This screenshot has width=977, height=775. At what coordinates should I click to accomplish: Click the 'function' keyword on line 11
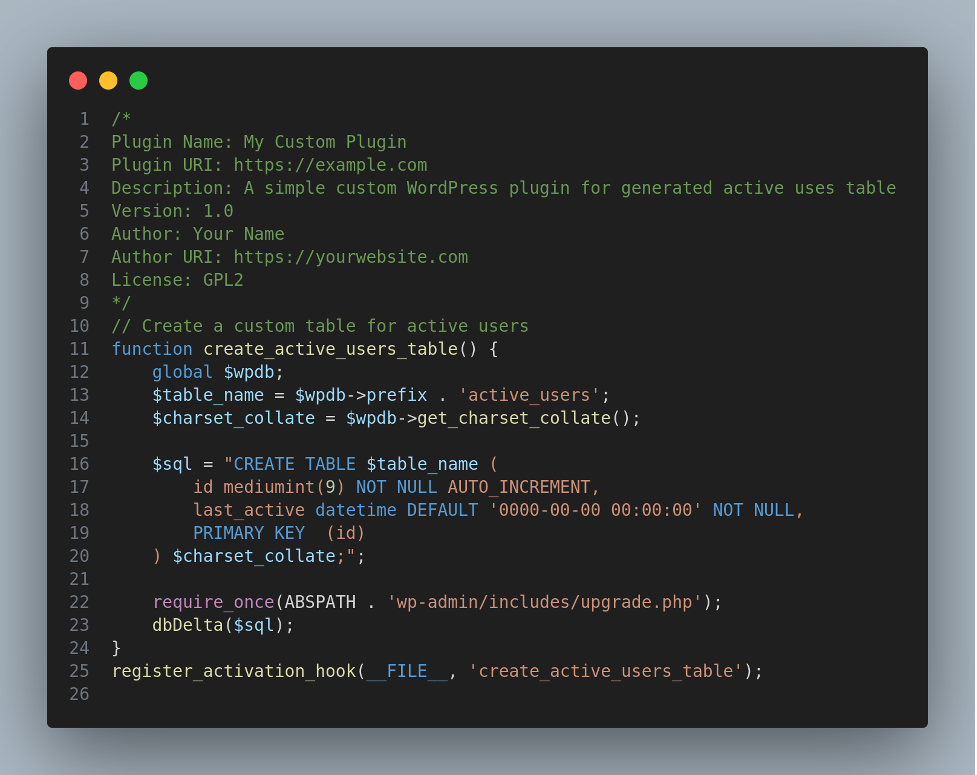(x=152, y=349)
